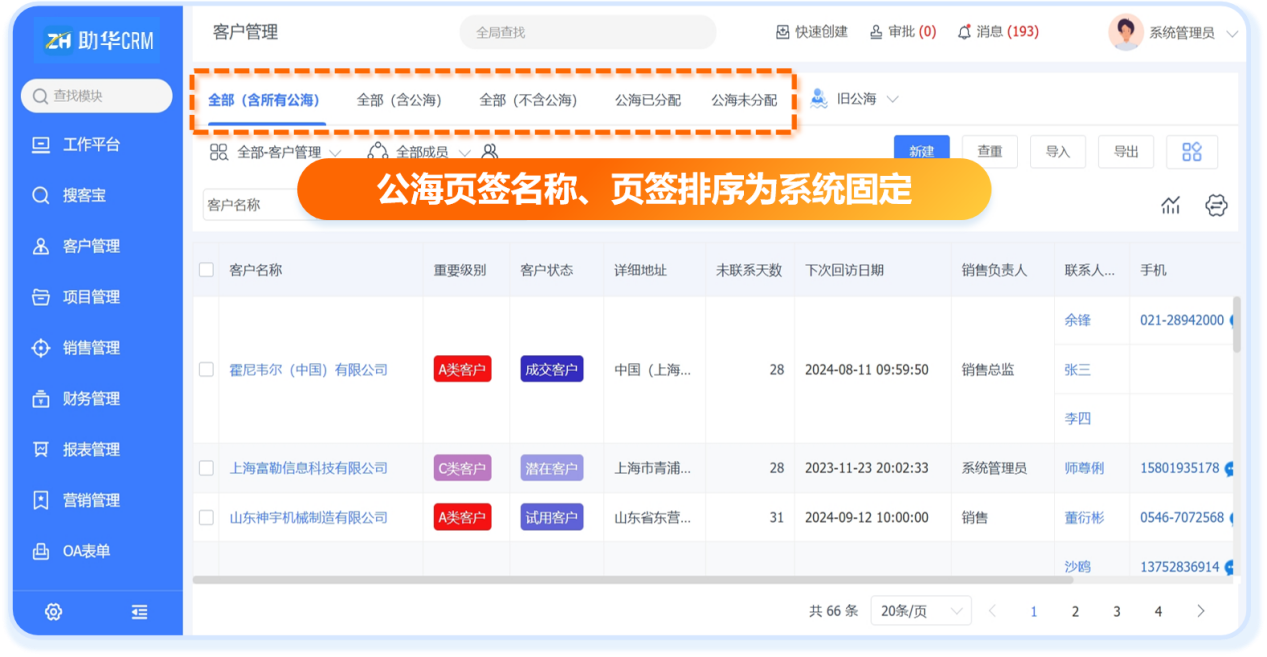Image resolution: width=1267 pixels, height=657 pixels.
Task: Toggle the select-all checkbox in table header
Action: [x=206, y=270]
